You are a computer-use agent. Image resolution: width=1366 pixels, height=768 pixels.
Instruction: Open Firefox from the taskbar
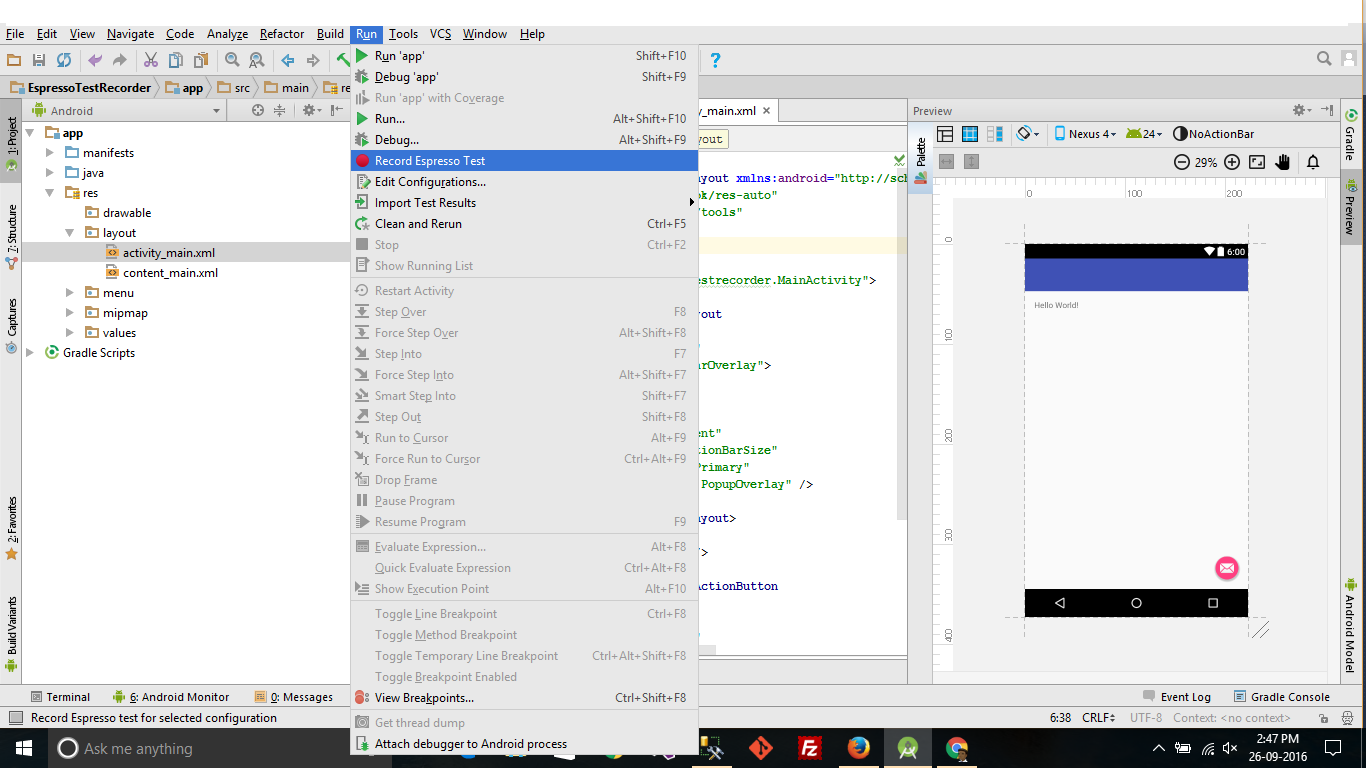pyautogui.click(x=859, y=748)
